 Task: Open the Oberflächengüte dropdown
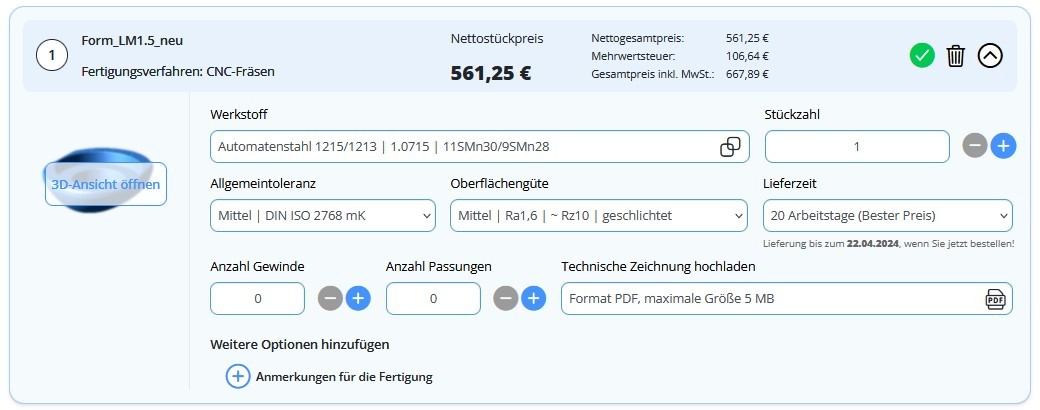[598, 215]
